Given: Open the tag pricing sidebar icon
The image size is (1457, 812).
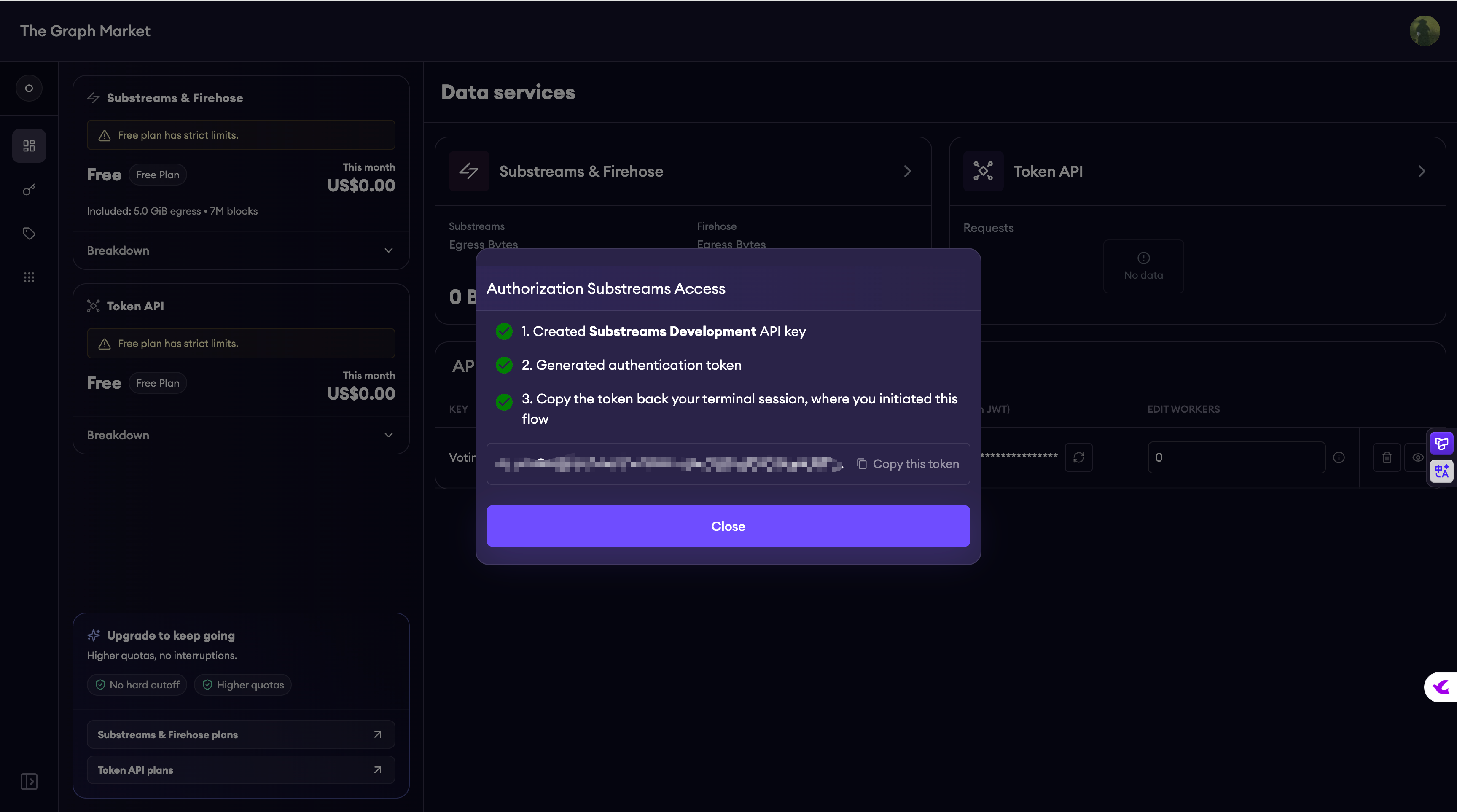Looking at the screenshot, I should click(x=29, y=233).
